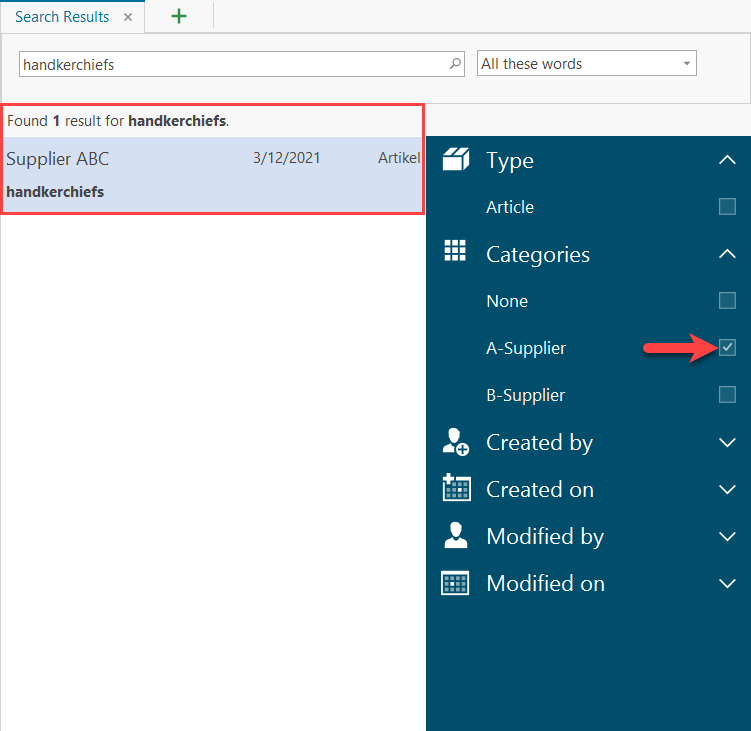Switch to the Search Results tab

pyautogui.click(x=62, y=17)
